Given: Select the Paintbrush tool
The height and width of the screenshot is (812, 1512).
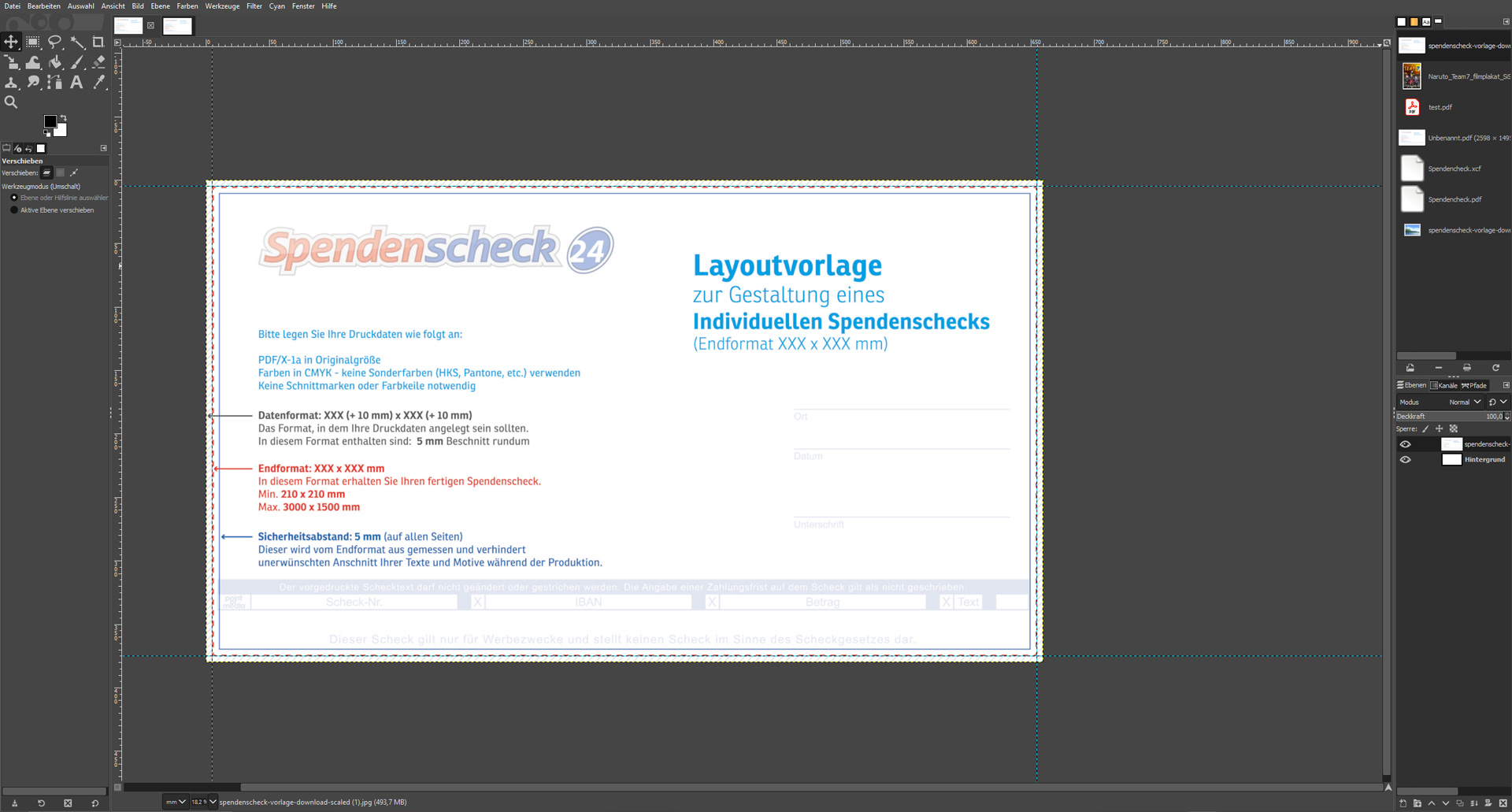Looking at the screenshot, I should click(x=77, y=62).
